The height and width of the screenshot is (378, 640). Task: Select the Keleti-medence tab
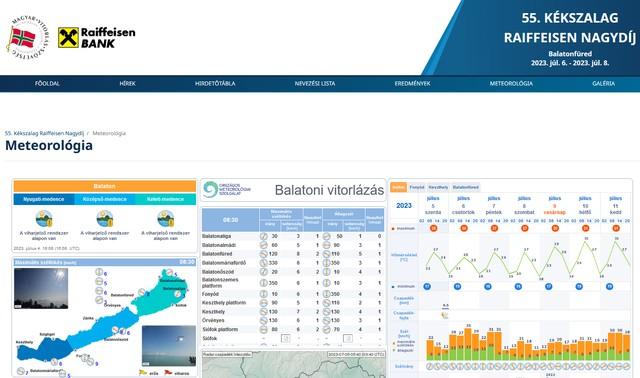point(165,199)
